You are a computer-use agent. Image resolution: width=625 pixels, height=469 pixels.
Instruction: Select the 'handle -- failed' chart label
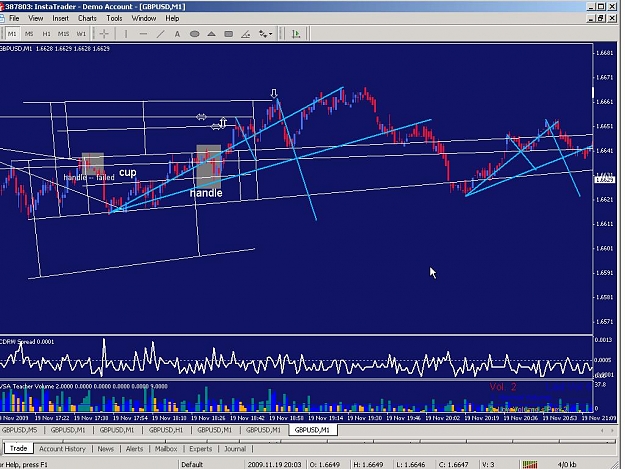pos(89,177)
